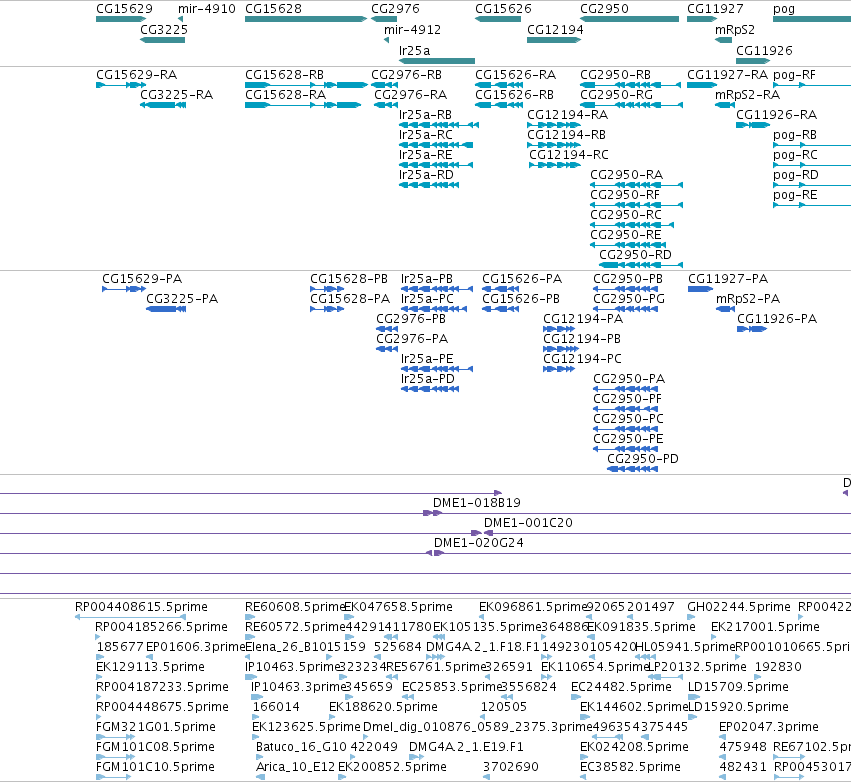Select the mir-4910 gene label
The width and height of the screenshot is (851, 782).
click(x=207, y=9)
